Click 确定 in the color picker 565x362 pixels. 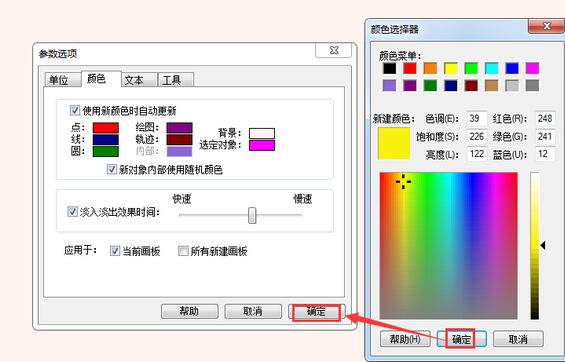[462, 339]
